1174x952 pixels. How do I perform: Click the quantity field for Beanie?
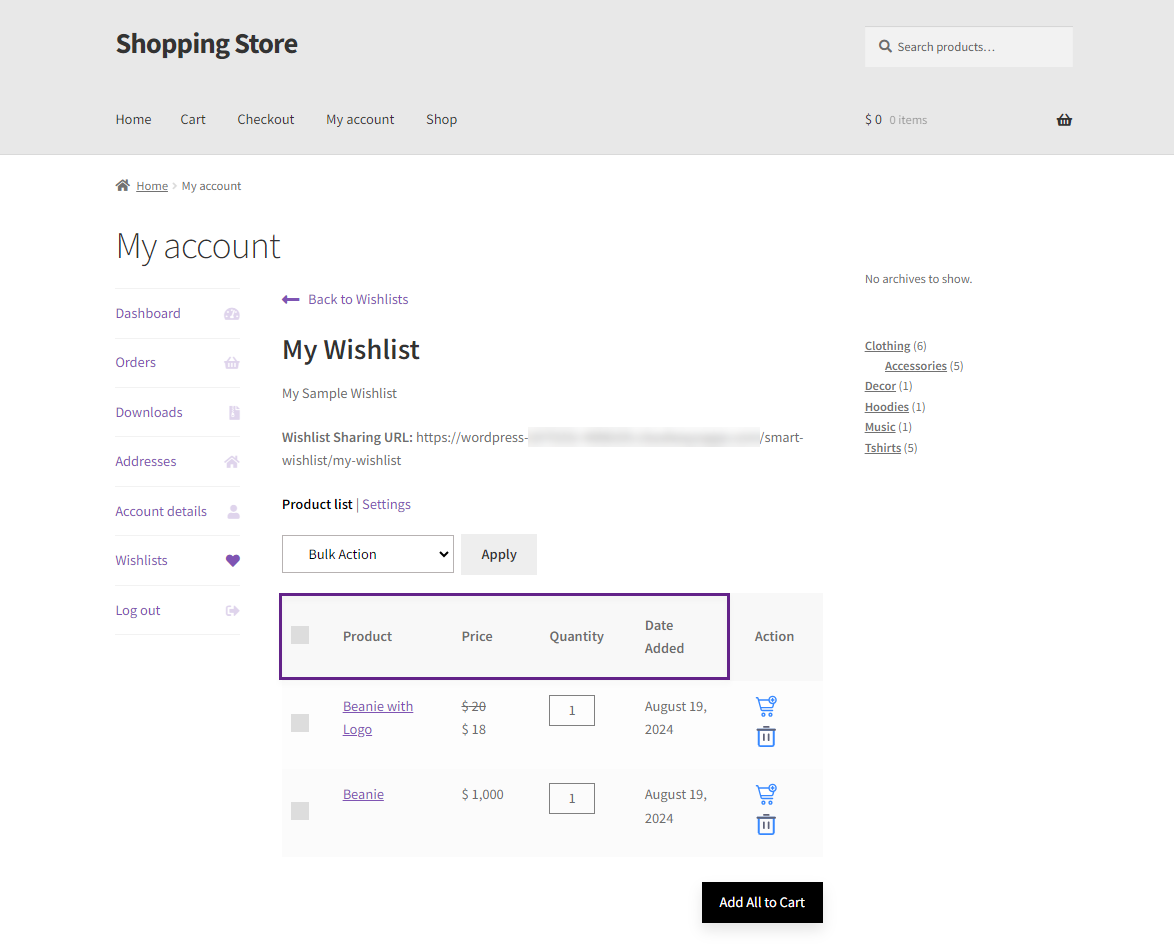tap(572, 798)
